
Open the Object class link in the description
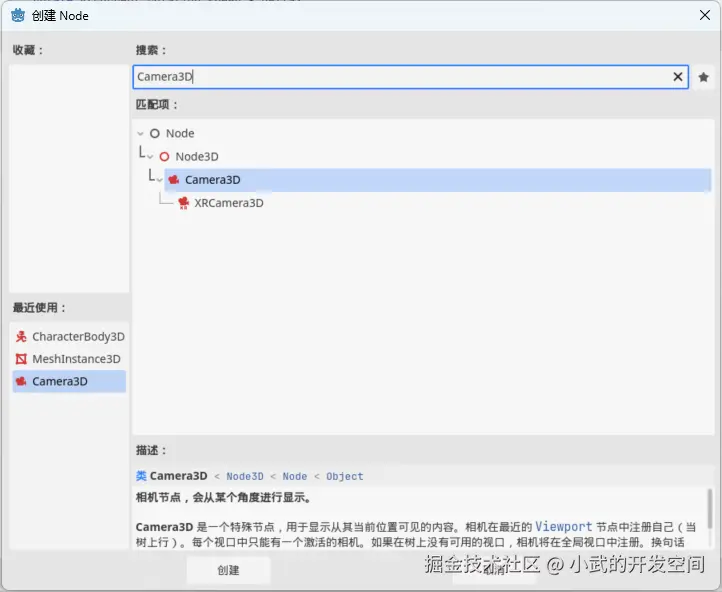tap(345, 476)
